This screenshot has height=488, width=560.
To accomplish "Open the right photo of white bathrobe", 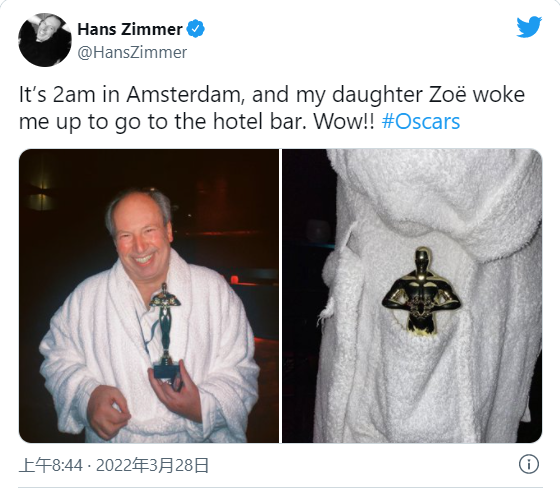I will tap(412, 296).
